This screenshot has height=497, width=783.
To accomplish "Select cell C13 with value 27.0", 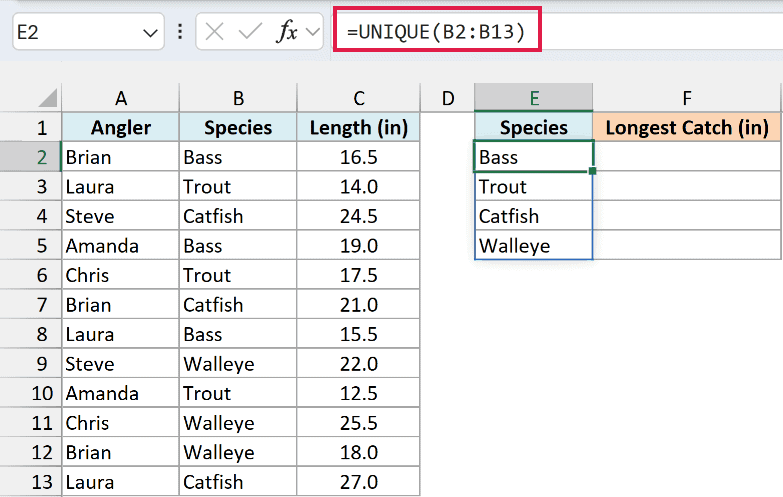I will [359, 482].
